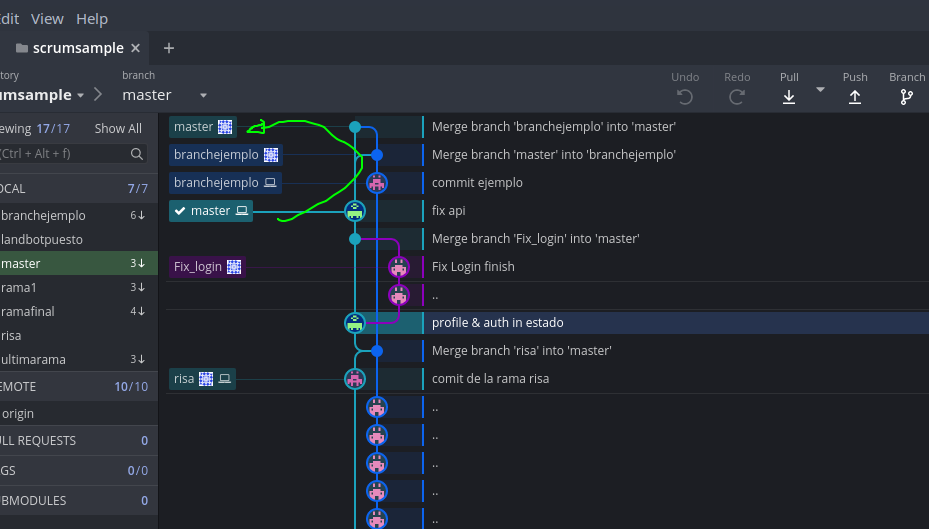Viewport: 929px width, 529px height.
Task: Select the ramafinal branch in the local list
Action: click(28, 311)
